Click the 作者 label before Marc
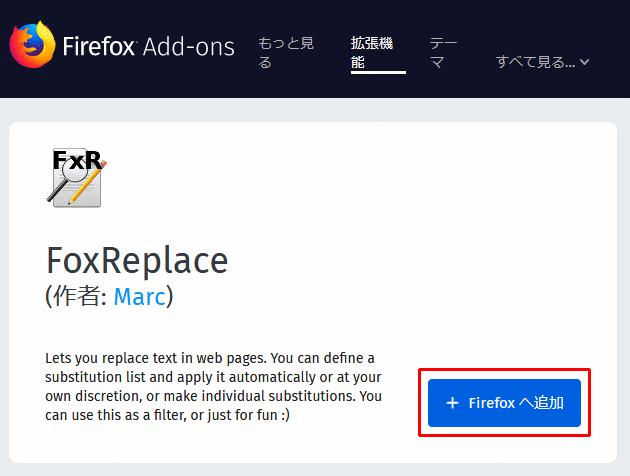 tap(80, 296)
